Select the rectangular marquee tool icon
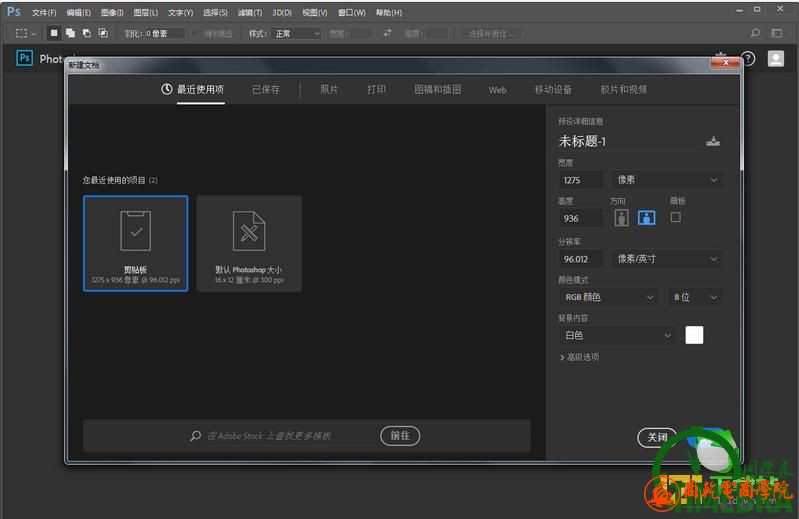The width and height of the screenshot is (799, 519). point(21,34)
